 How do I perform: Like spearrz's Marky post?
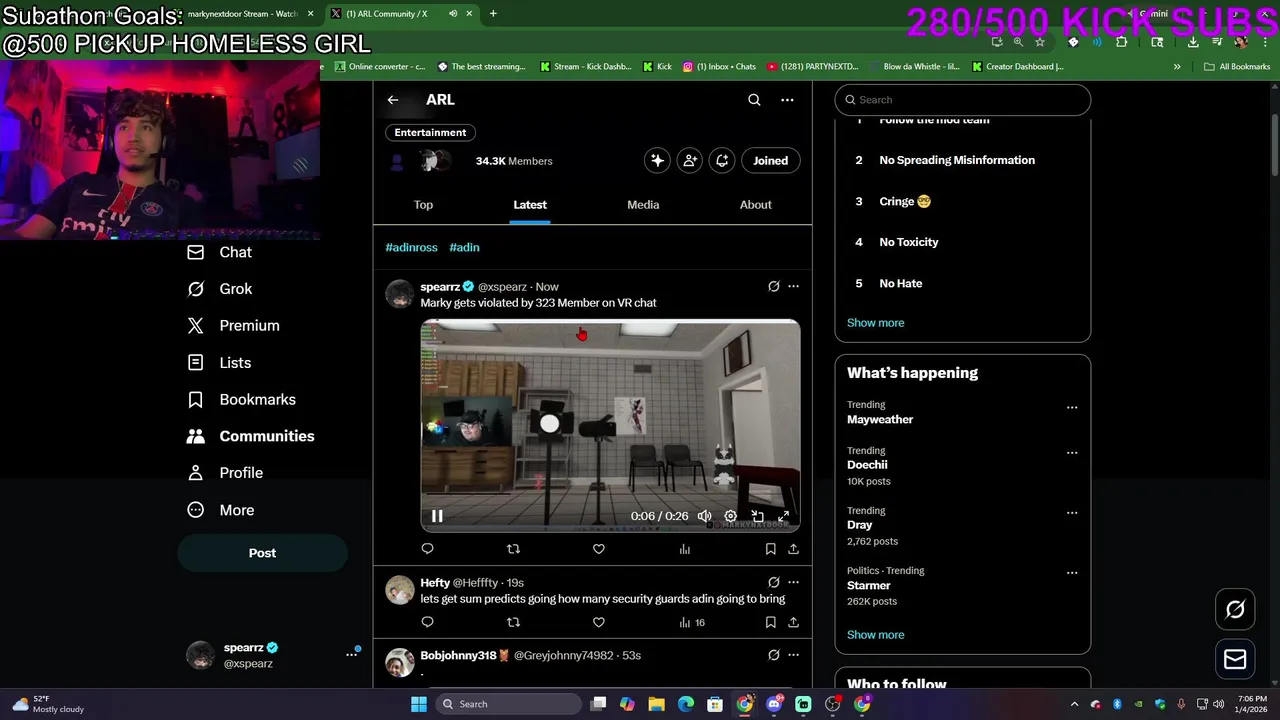pos(599,549)
